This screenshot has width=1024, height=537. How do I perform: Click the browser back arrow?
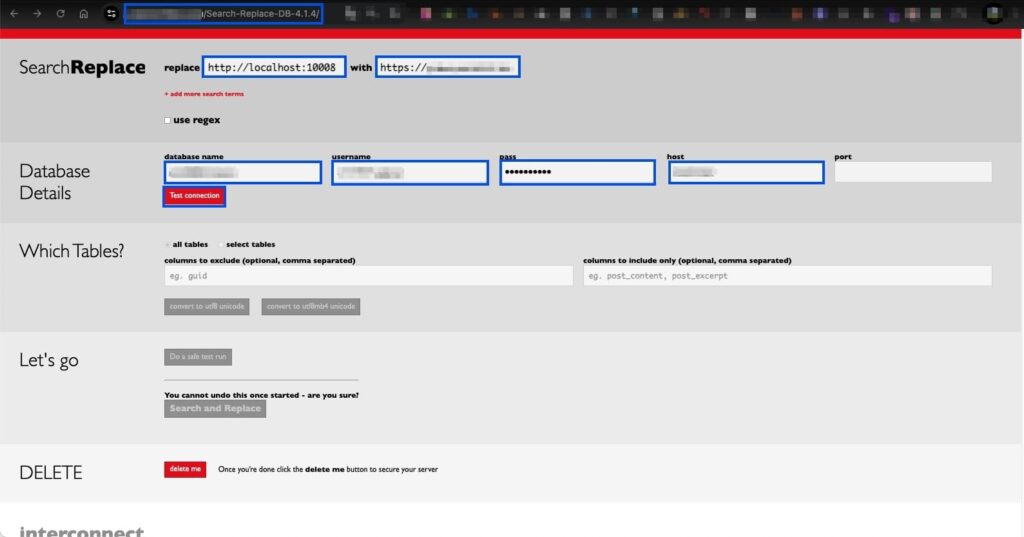(x=14, y=13)
